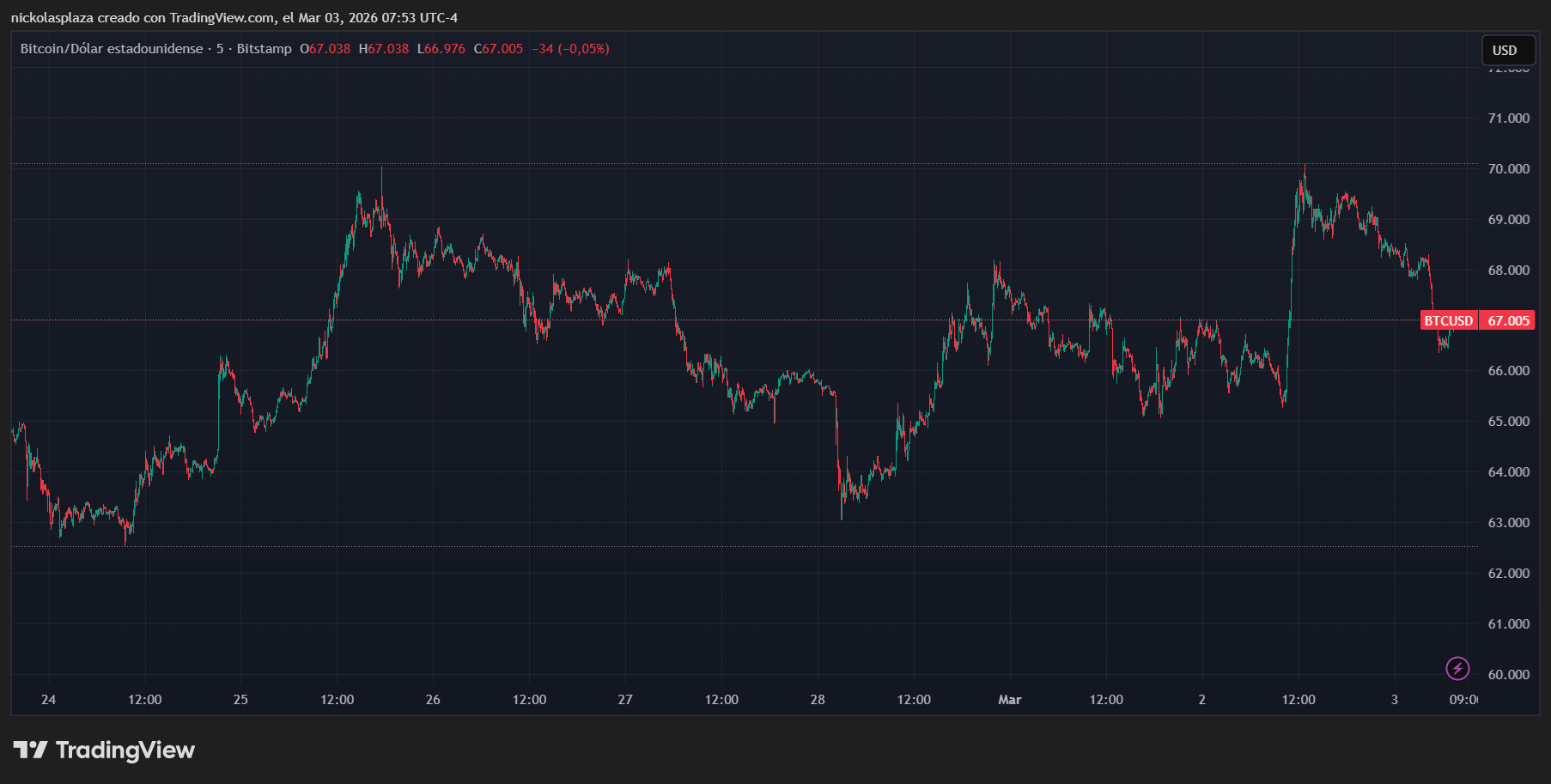Click the opening value O67.038
This screenshot has width=1551, height=784.
(325, 49)
